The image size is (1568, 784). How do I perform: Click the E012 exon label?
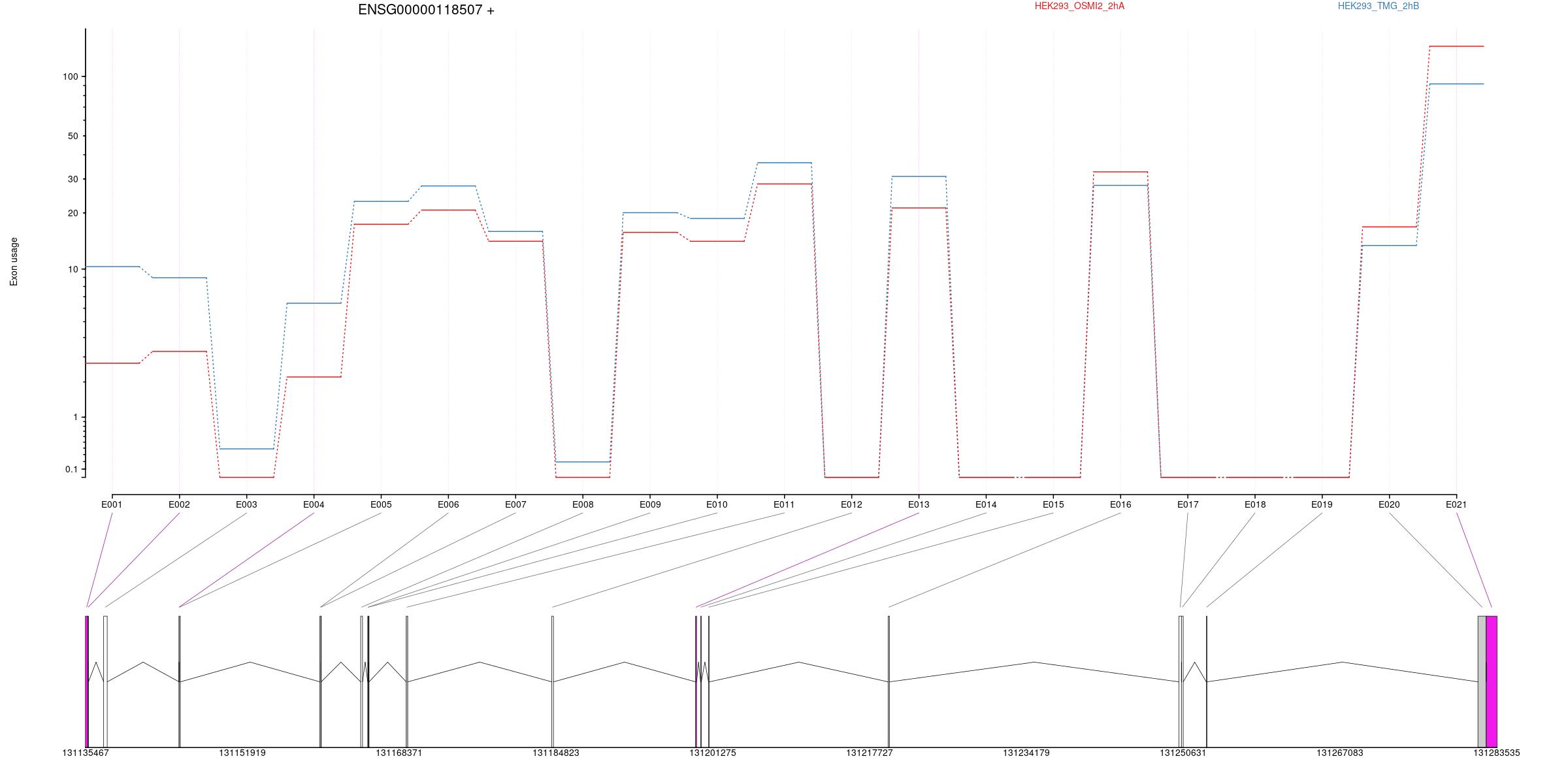pyautogui.click(x=851, y=504)
